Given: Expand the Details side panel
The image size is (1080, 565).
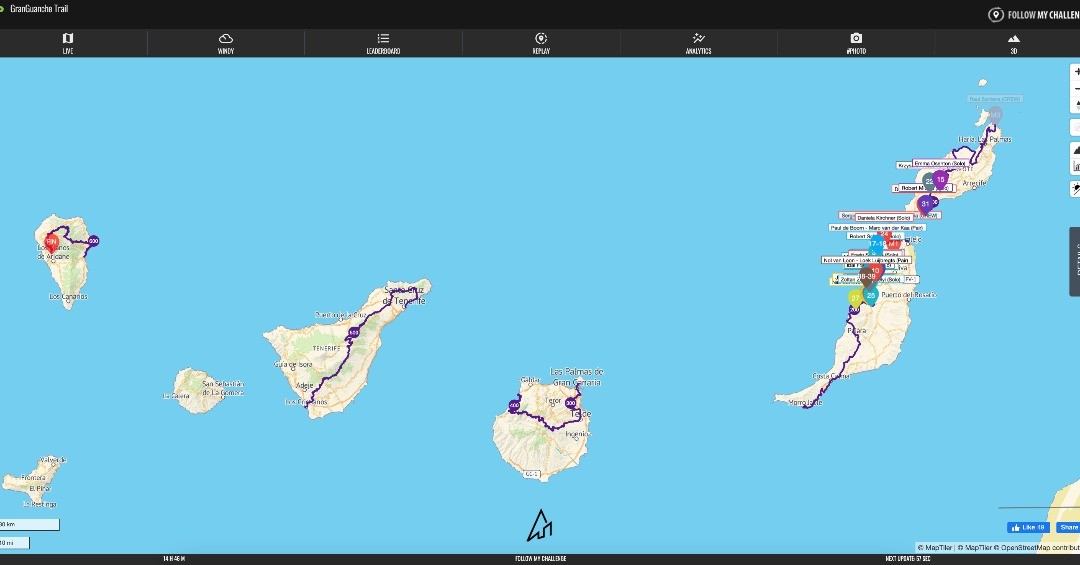Looking at the screenshot, I should tap(1074, 262).
